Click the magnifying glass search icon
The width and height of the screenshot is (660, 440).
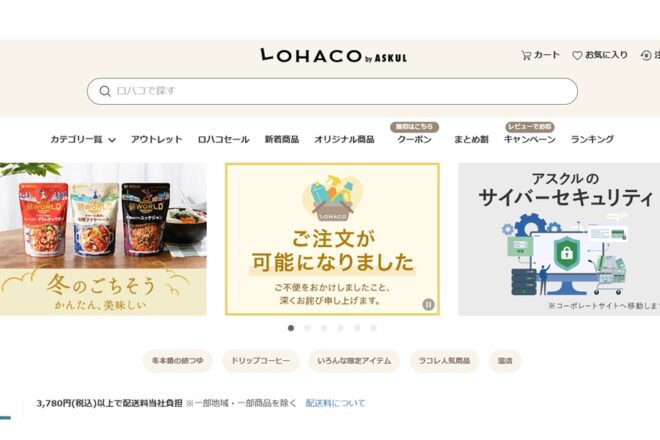click(x=105, y=91)
